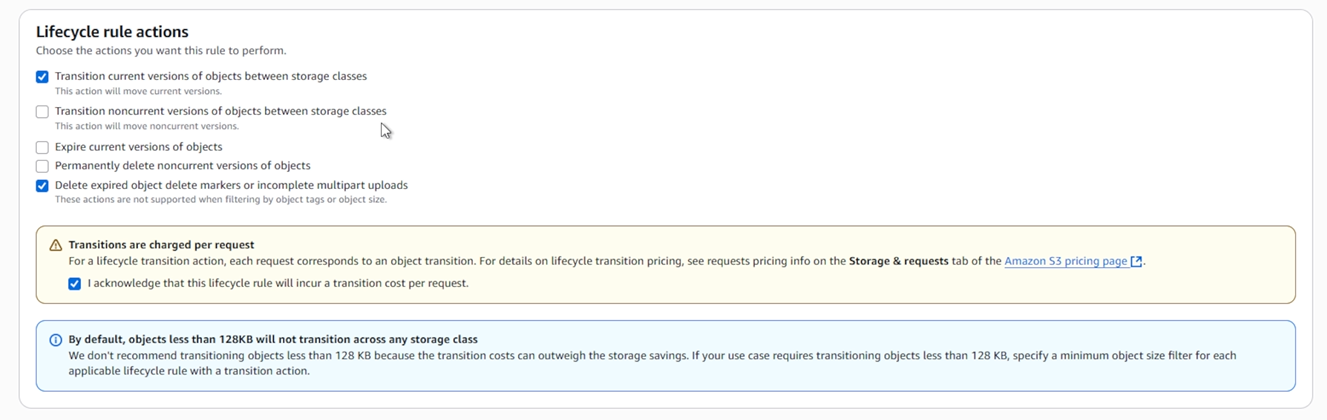Click the 'Permanently delete noncurrent versions' label text

182,166
